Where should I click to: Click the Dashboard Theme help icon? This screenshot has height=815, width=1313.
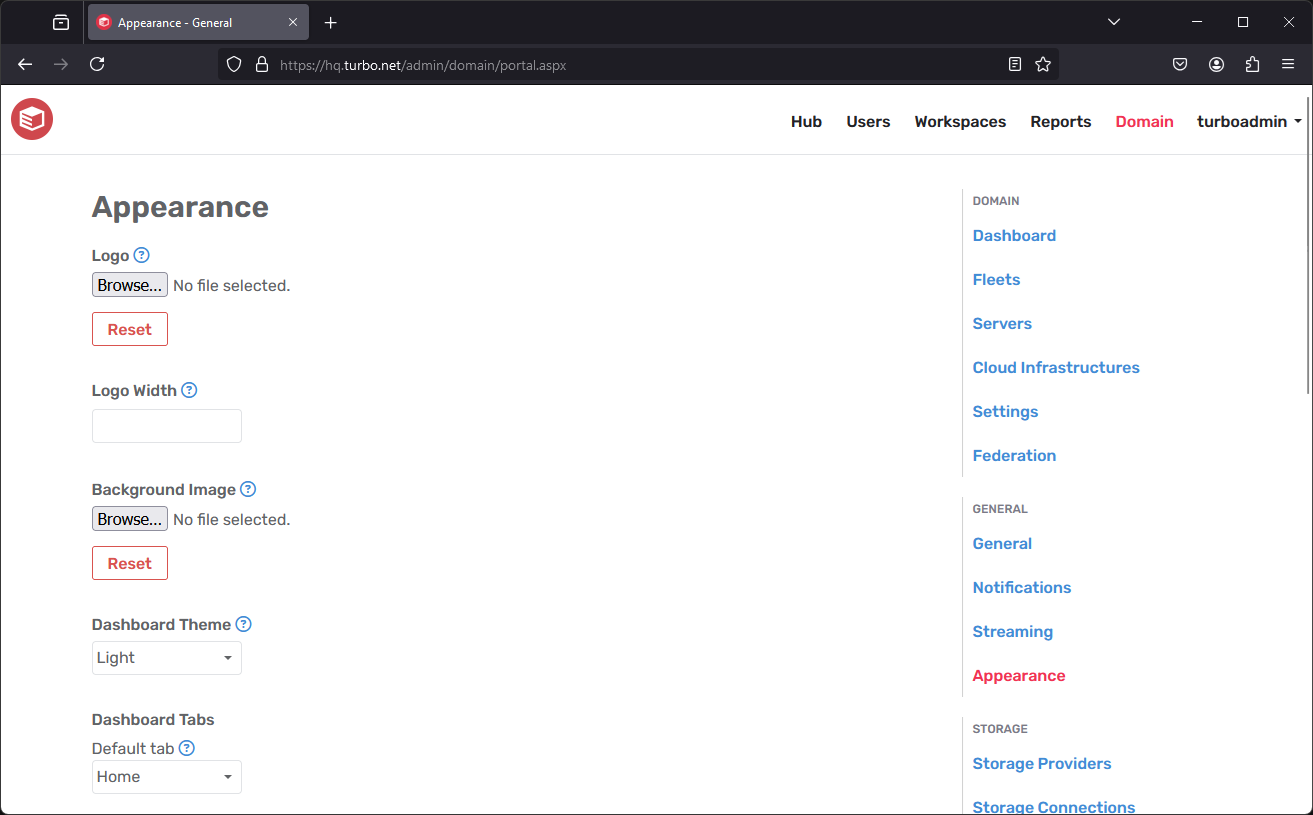click(243, 624)
